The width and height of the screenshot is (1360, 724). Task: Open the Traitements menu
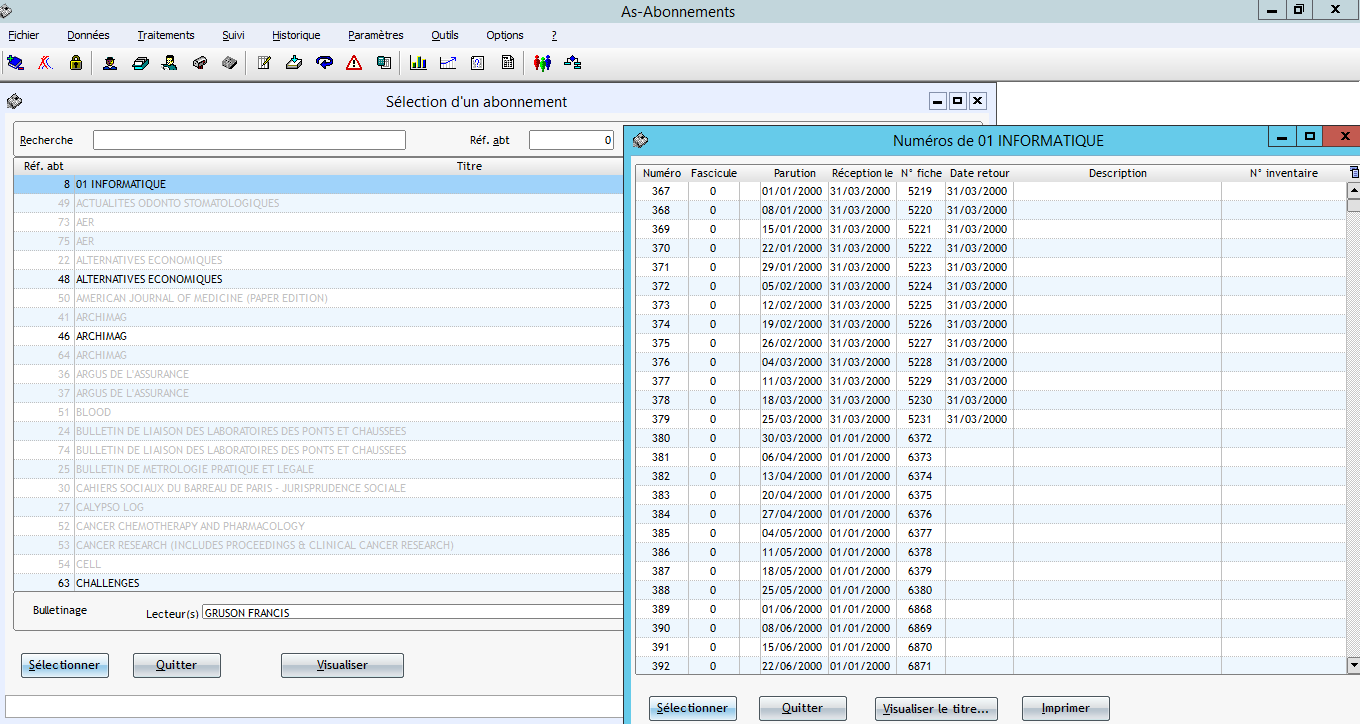[166, 35]
